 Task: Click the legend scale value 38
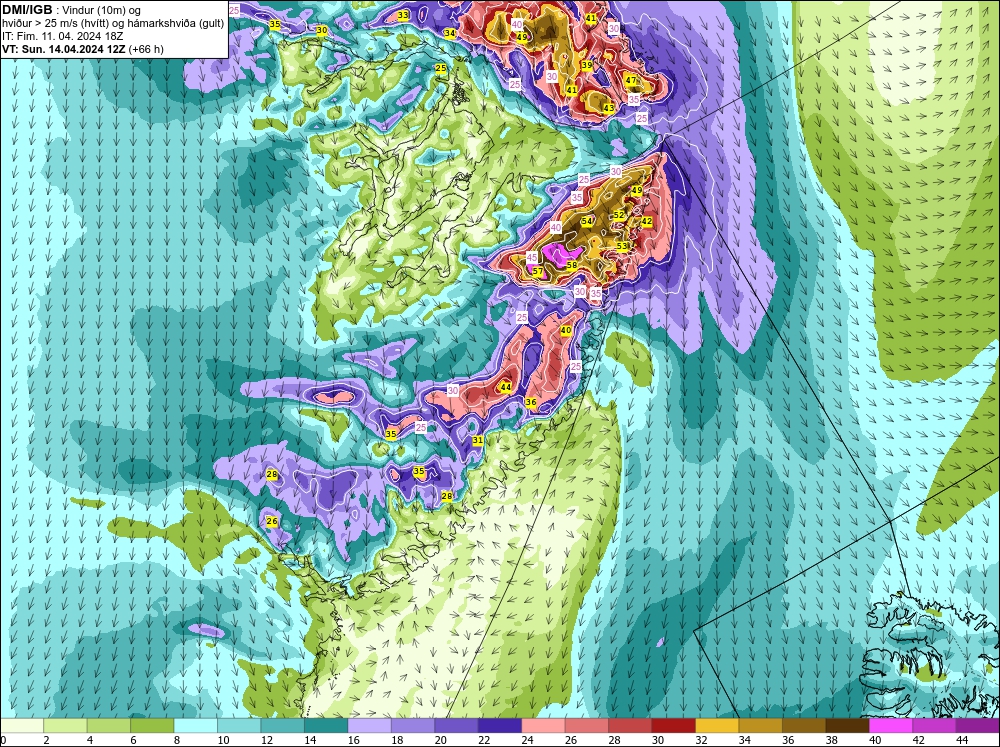click(830, 740)
